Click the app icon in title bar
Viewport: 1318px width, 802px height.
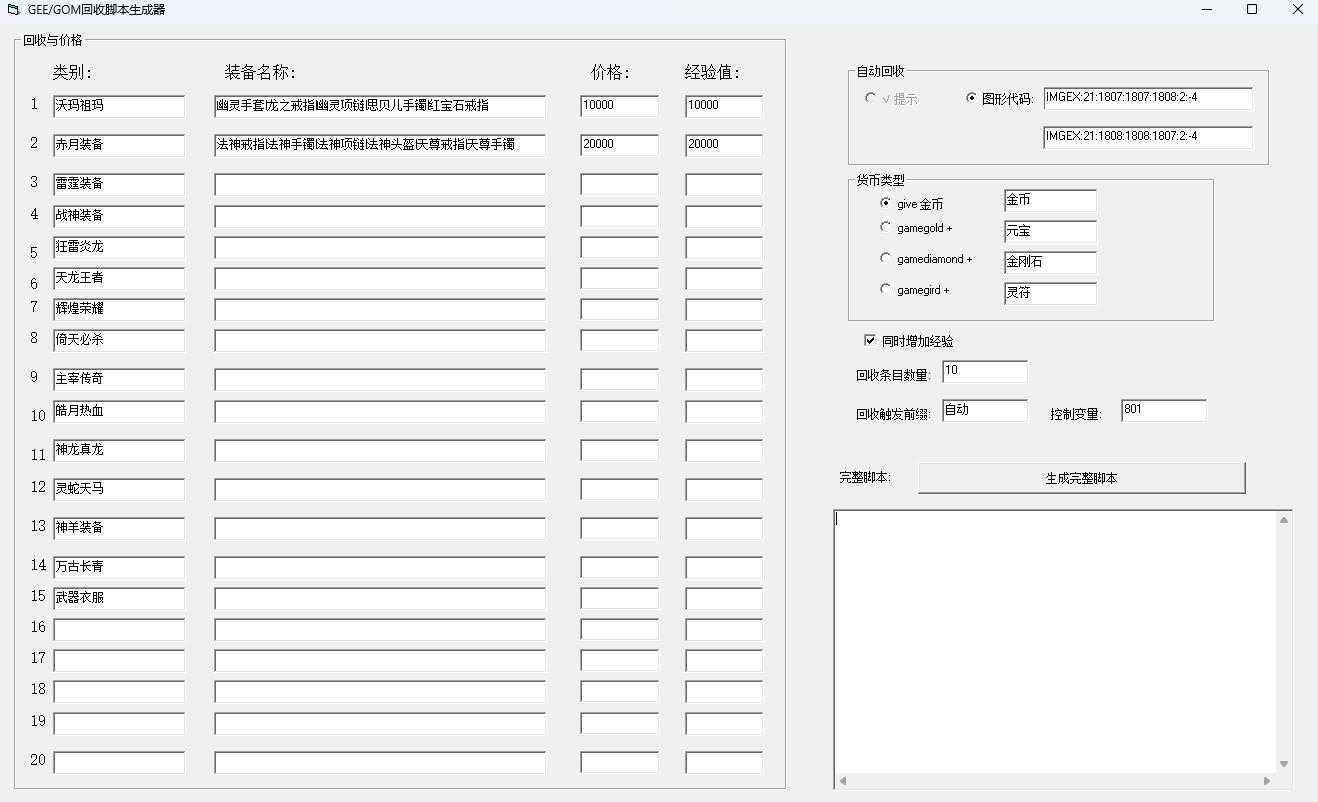coord(13,10)
